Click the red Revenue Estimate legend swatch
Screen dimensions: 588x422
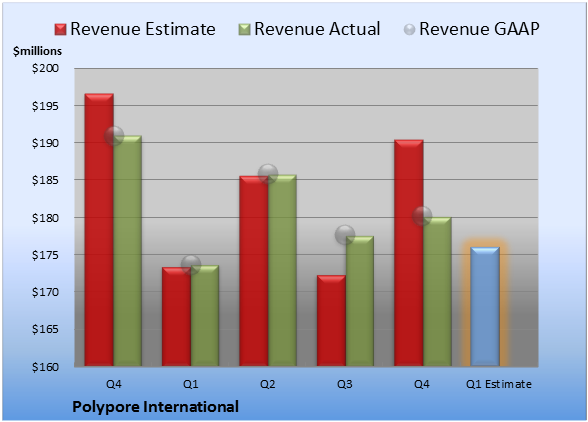click(x=60, y=30)
